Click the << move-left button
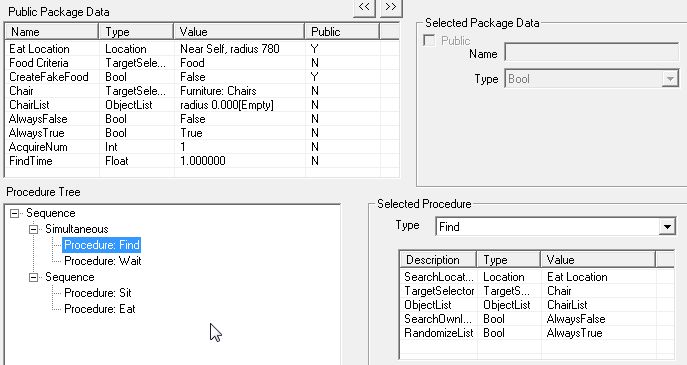Viewport: 687px width, 365px height. click(364, 7)
